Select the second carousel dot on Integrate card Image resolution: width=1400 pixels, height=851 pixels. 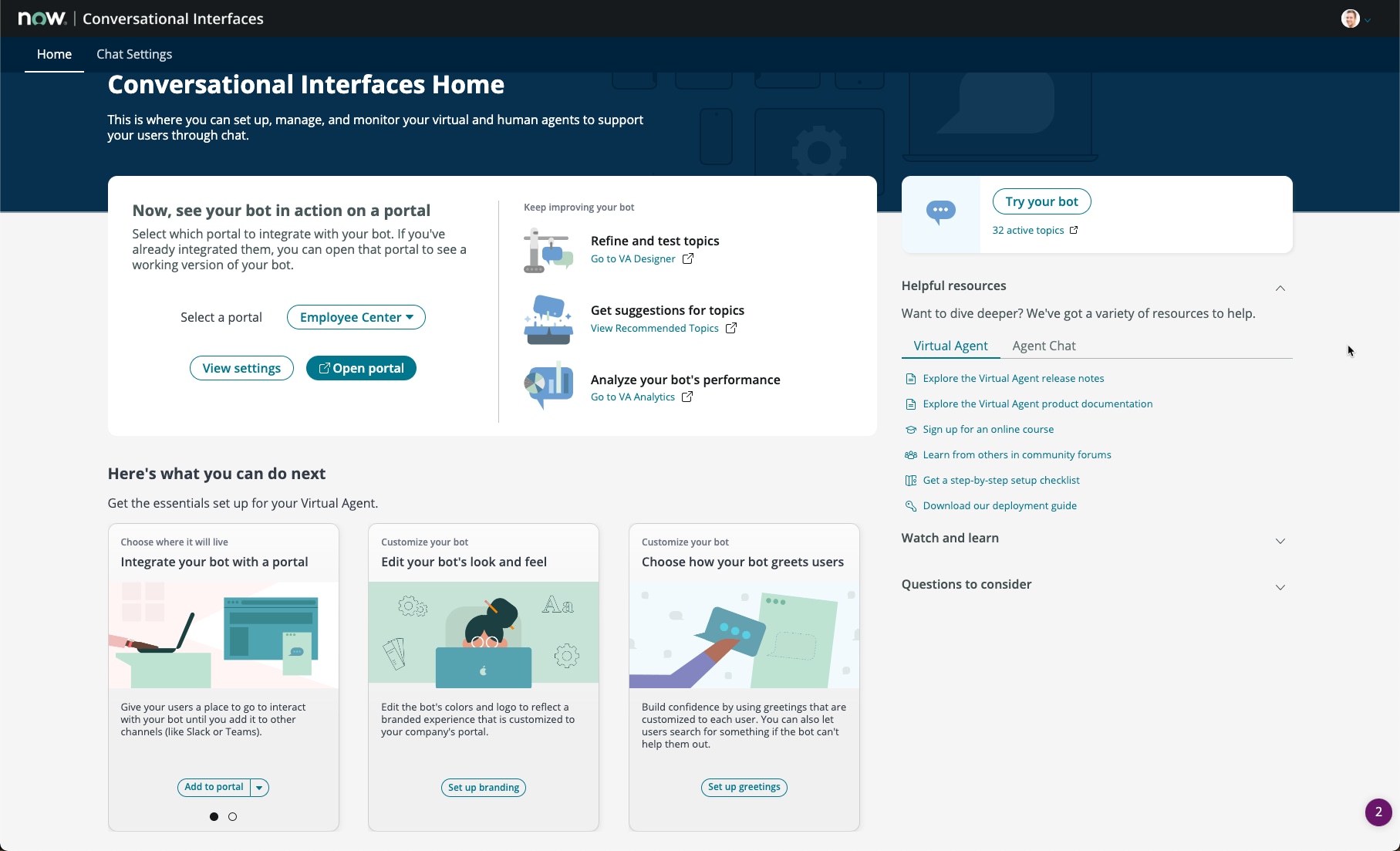tap(232, 816)
